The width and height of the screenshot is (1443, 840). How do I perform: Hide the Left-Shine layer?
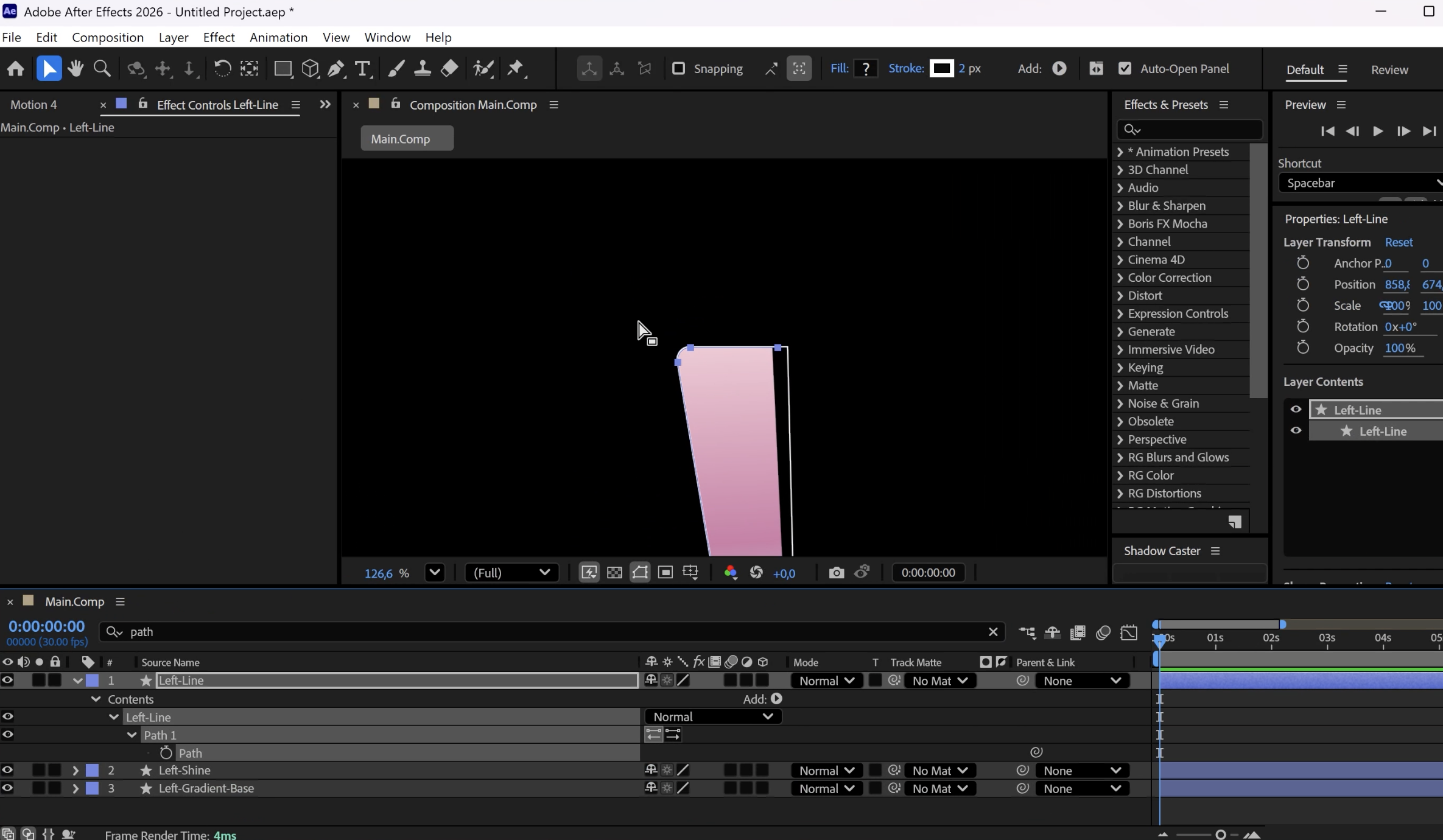tap(7, 770)
